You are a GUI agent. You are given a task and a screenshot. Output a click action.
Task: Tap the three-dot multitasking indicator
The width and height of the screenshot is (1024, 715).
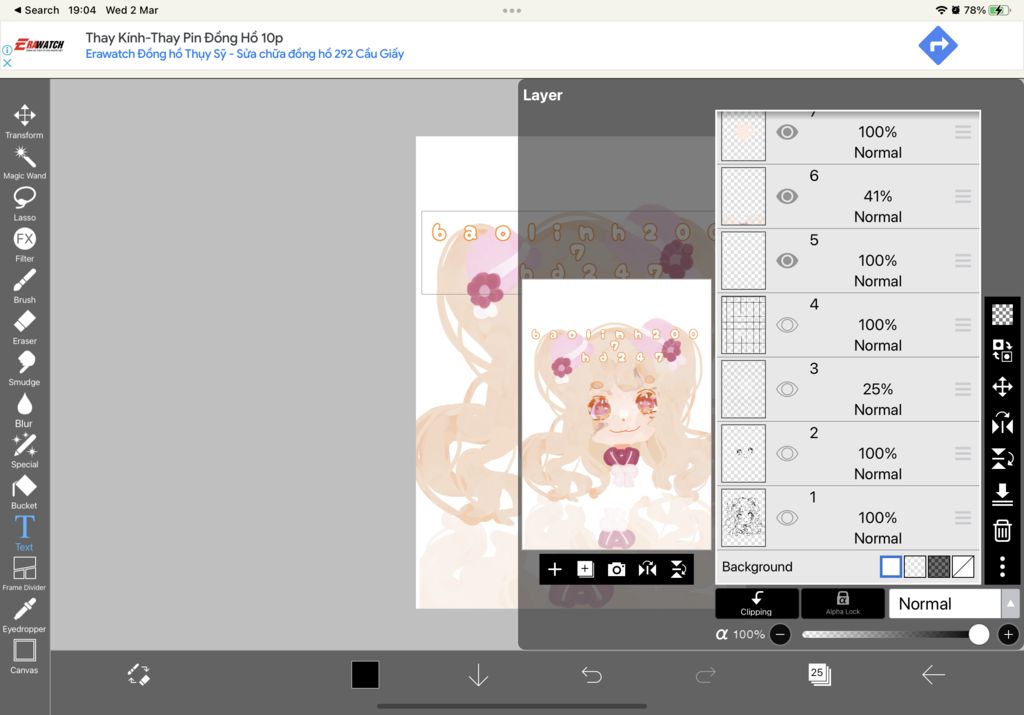click(x=512, y=10)
